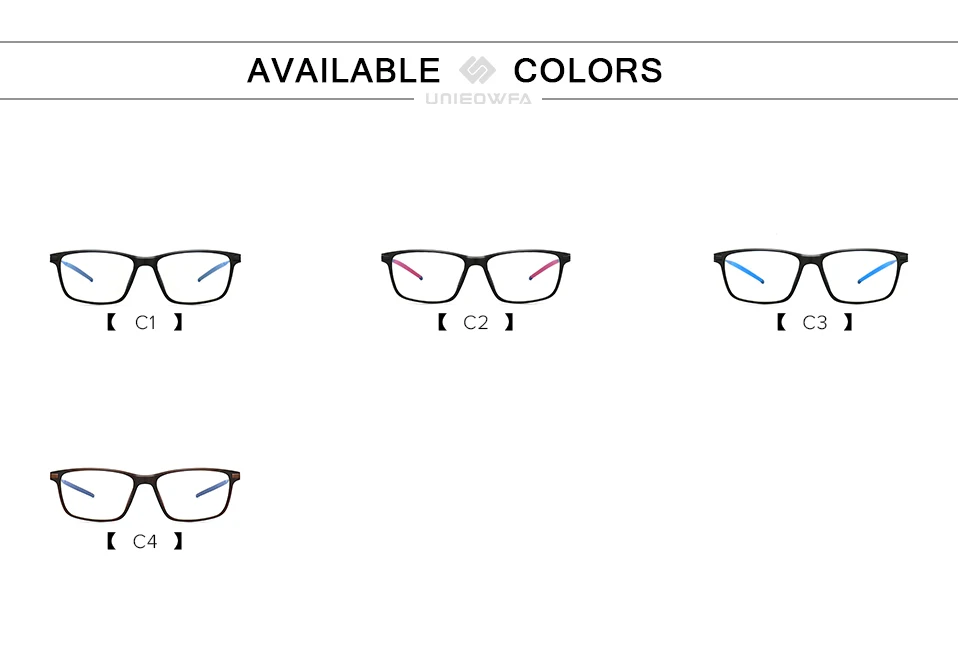Select the C2 glasses with pink temples

[x=475, y=276]
